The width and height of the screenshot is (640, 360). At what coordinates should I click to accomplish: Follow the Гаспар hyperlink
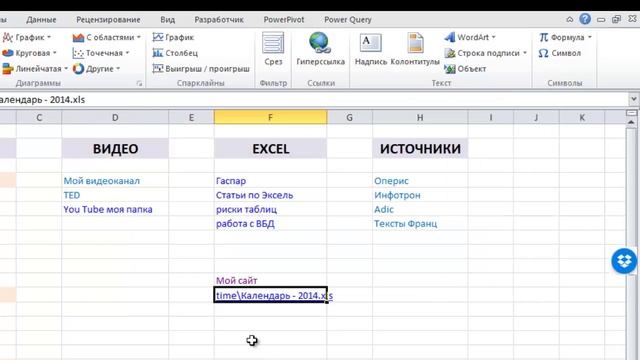coord(231,181)
